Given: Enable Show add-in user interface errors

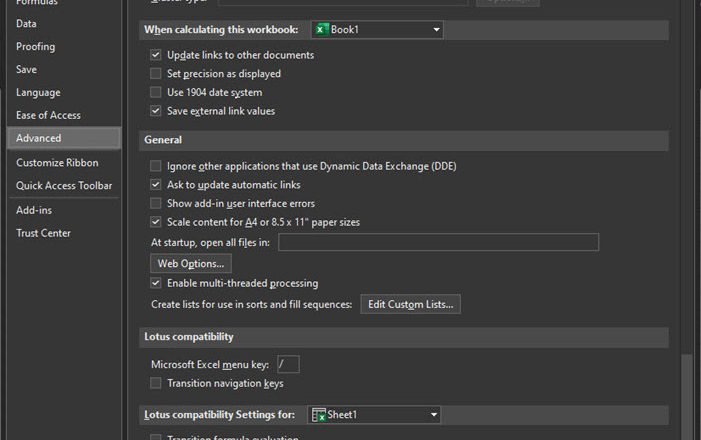Looking at the screenshot, I should [x=156, y=203].
